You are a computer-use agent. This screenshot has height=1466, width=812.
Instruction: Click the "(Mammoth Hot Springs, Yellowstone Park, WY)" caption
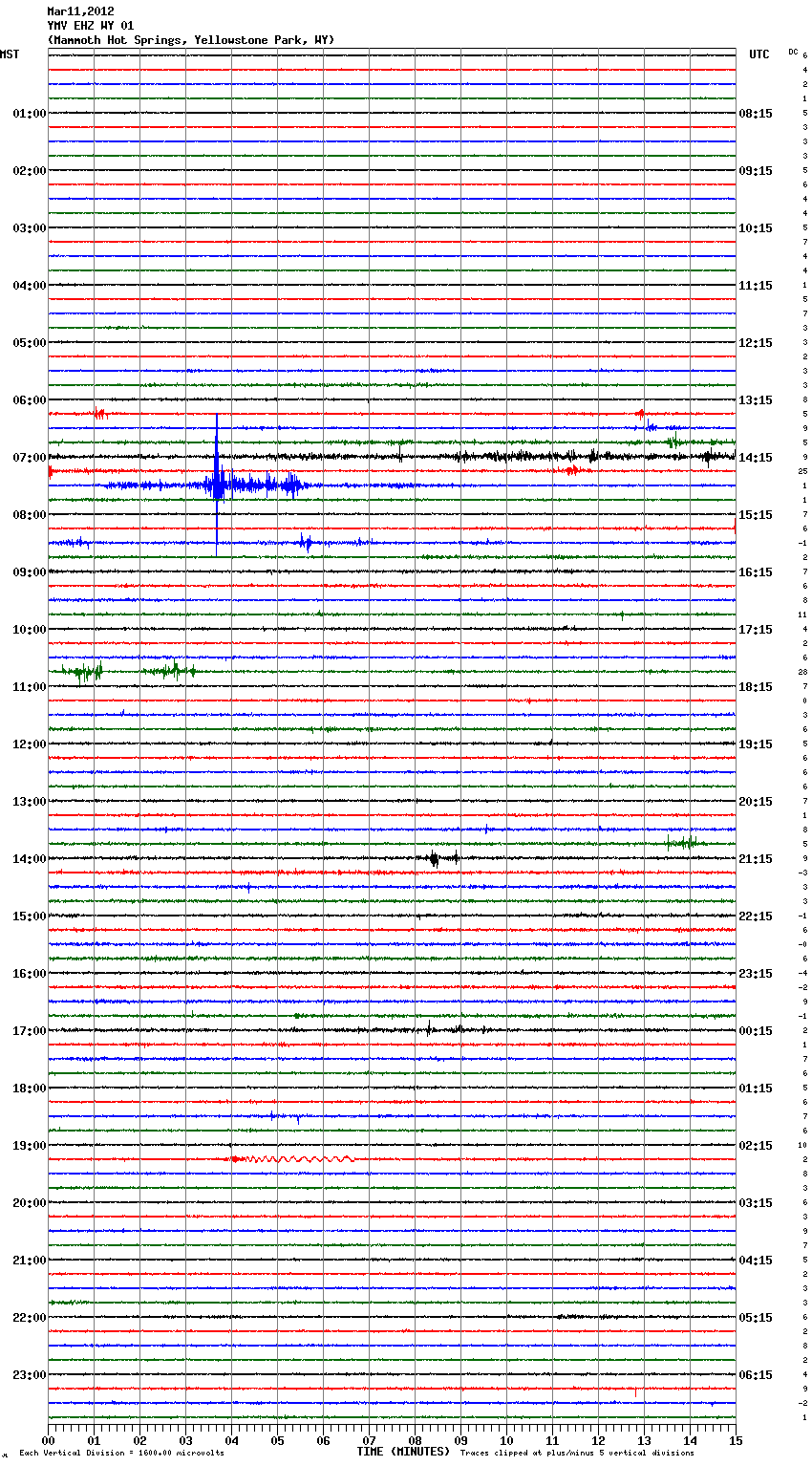[191, 40]
